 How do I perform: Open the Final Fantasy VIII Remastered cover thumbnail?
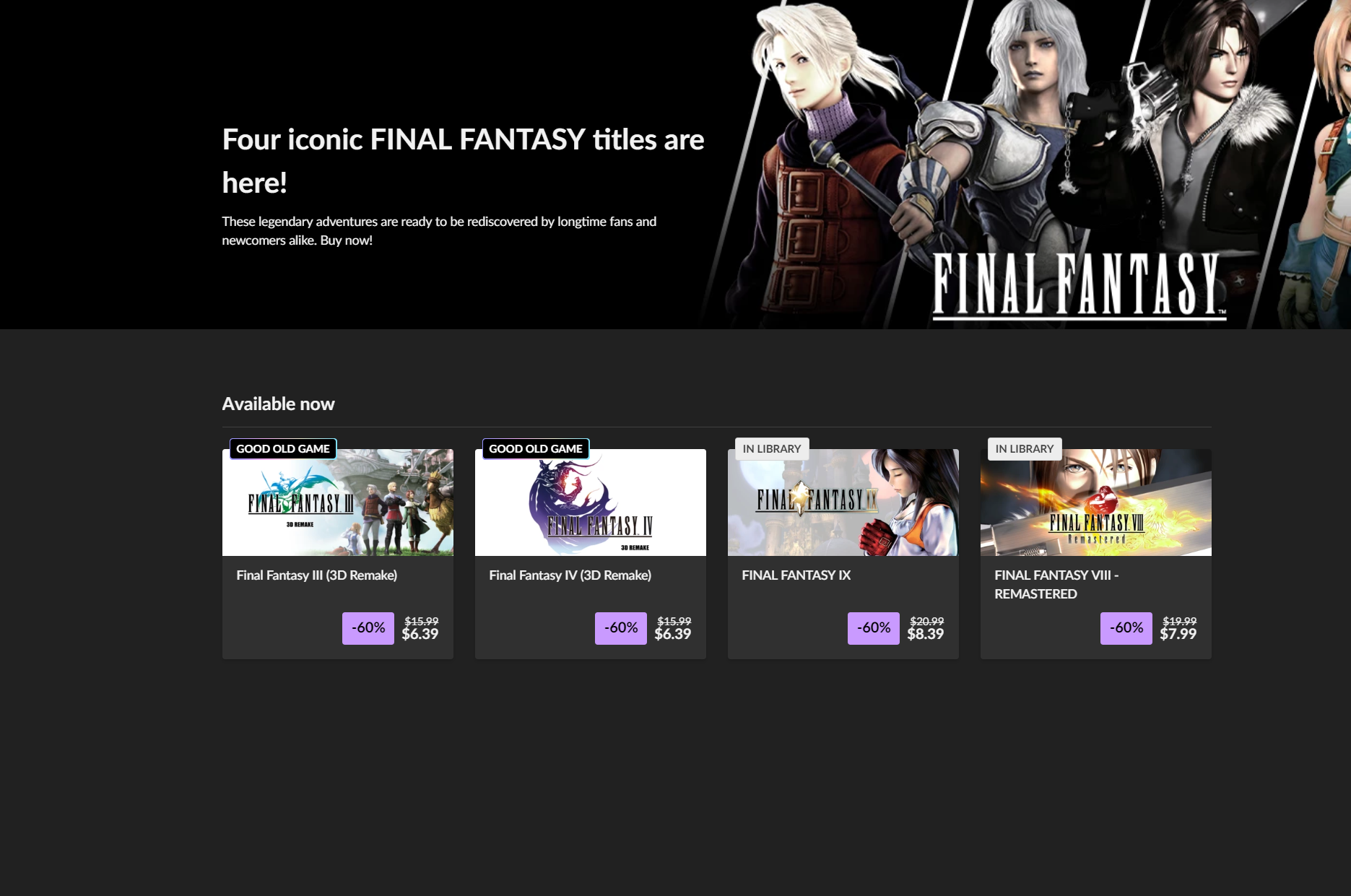(1096, 503)
